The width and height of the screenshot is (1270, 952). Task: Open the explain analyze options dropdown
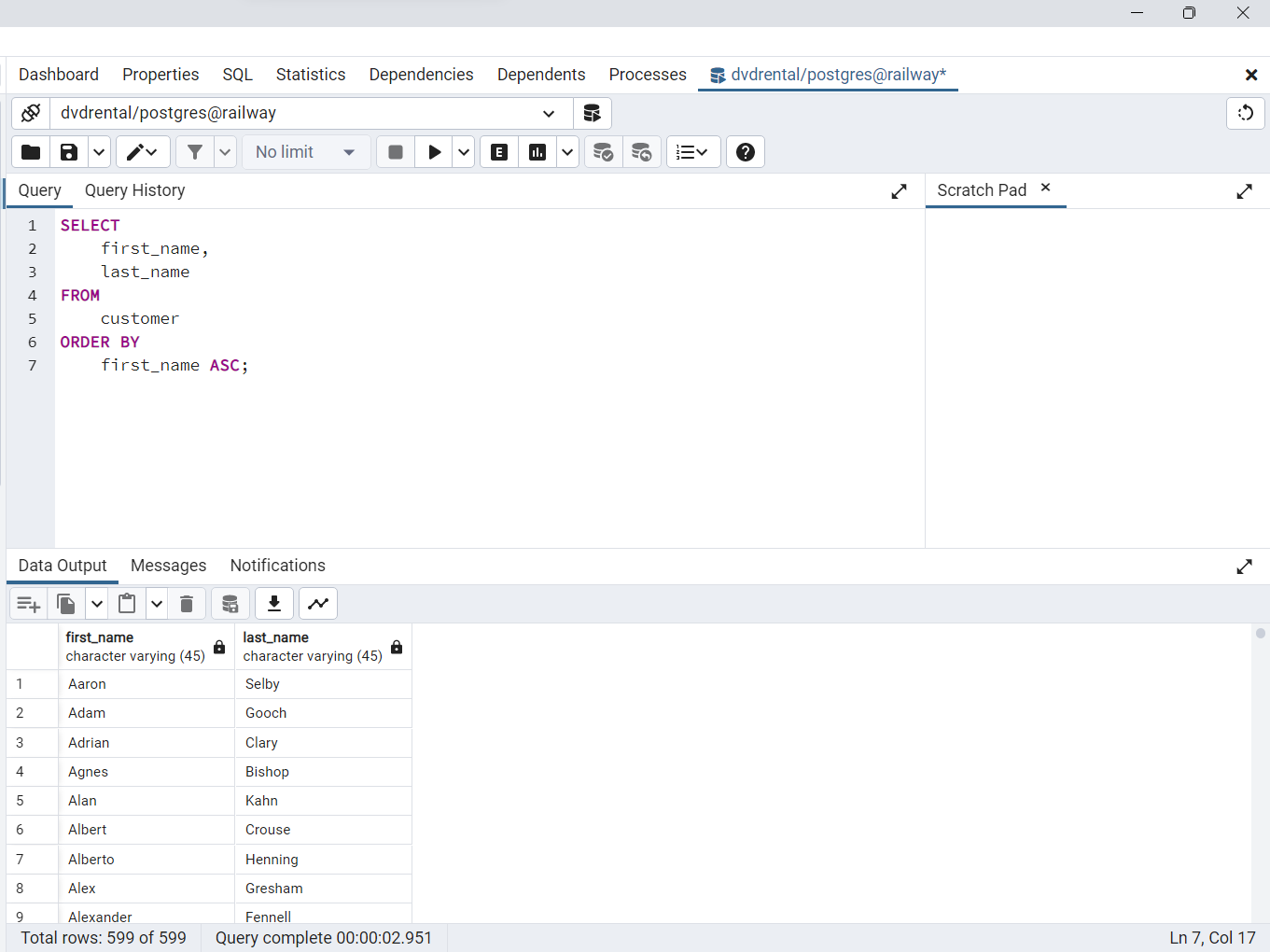567,152
